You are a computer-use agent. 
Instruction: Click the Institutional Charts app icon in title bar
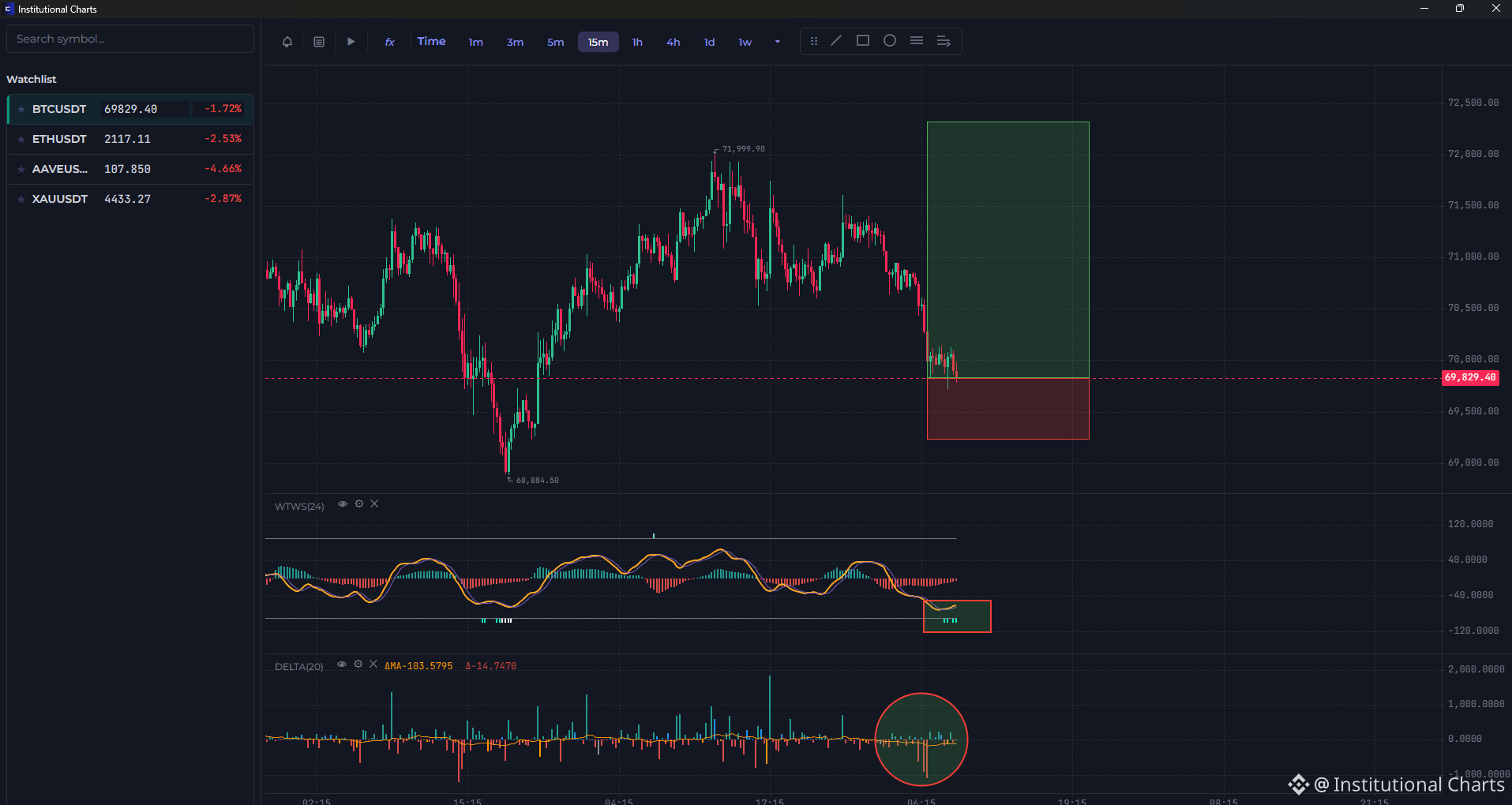point(9,9)
